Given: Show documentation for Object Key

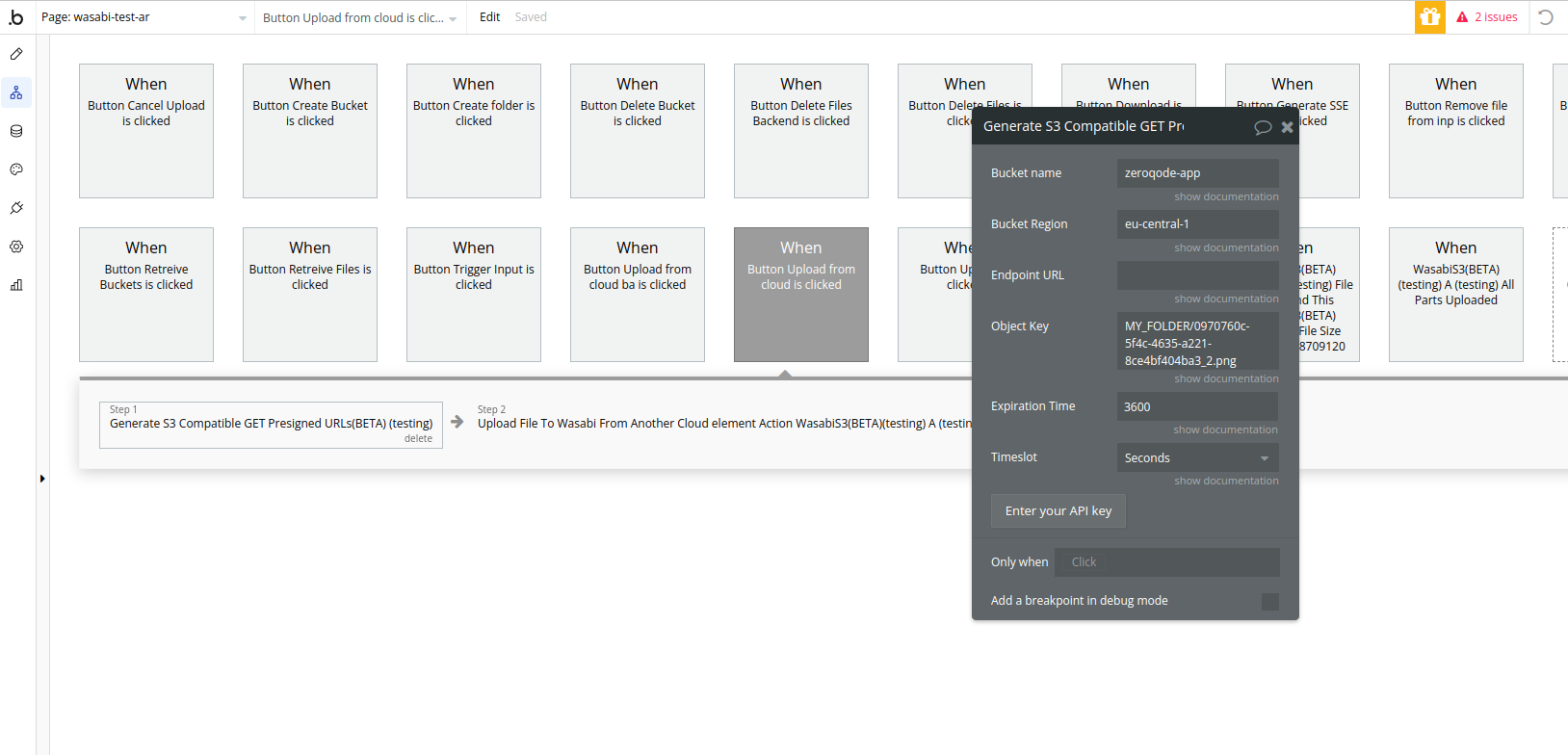Looking at the screenshot, I should point(1226,378).
